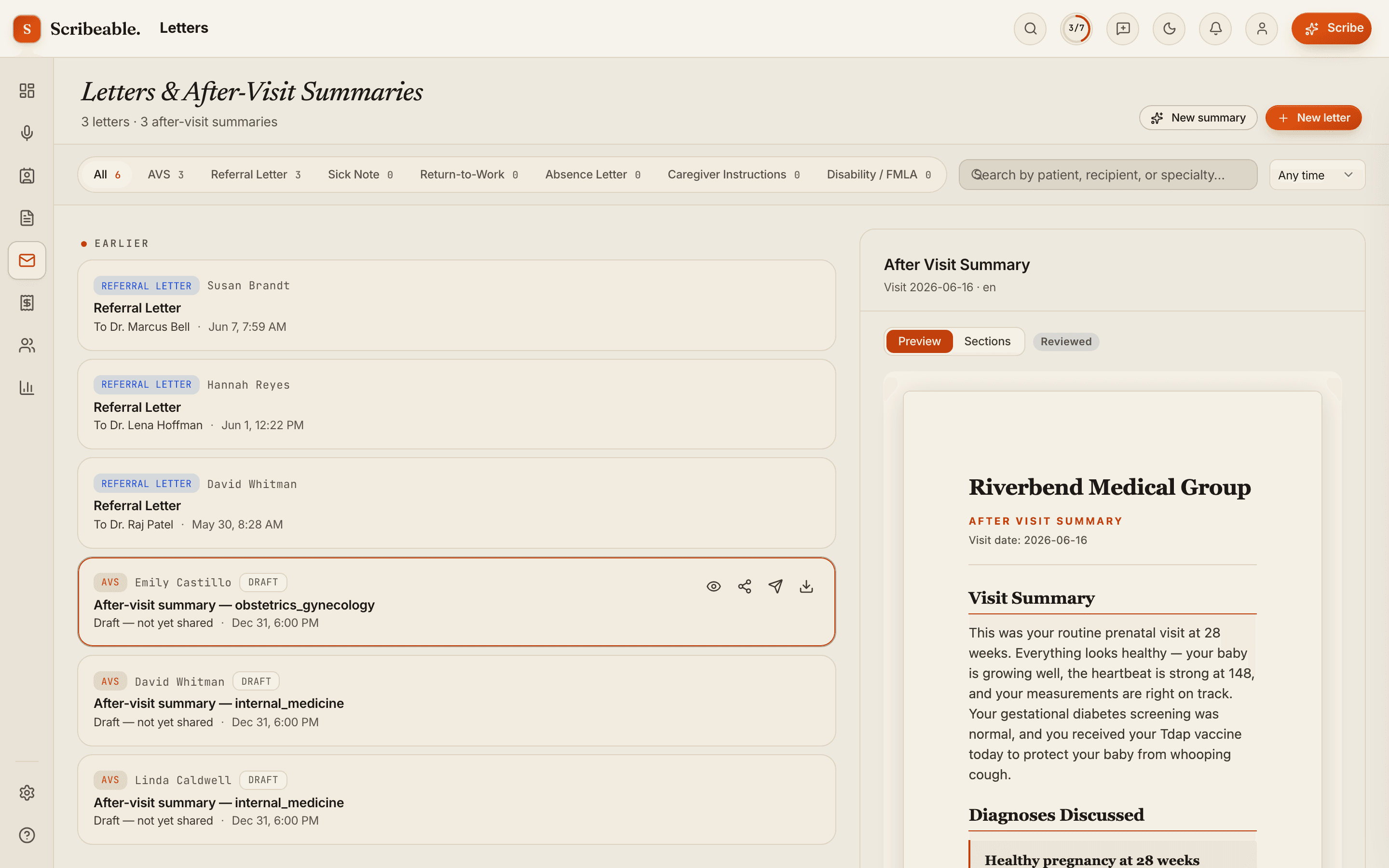This screenshot has width=1389, height=868.
Task: Open Susan Brandt referral letter card
Action: (x=456, y=305)
